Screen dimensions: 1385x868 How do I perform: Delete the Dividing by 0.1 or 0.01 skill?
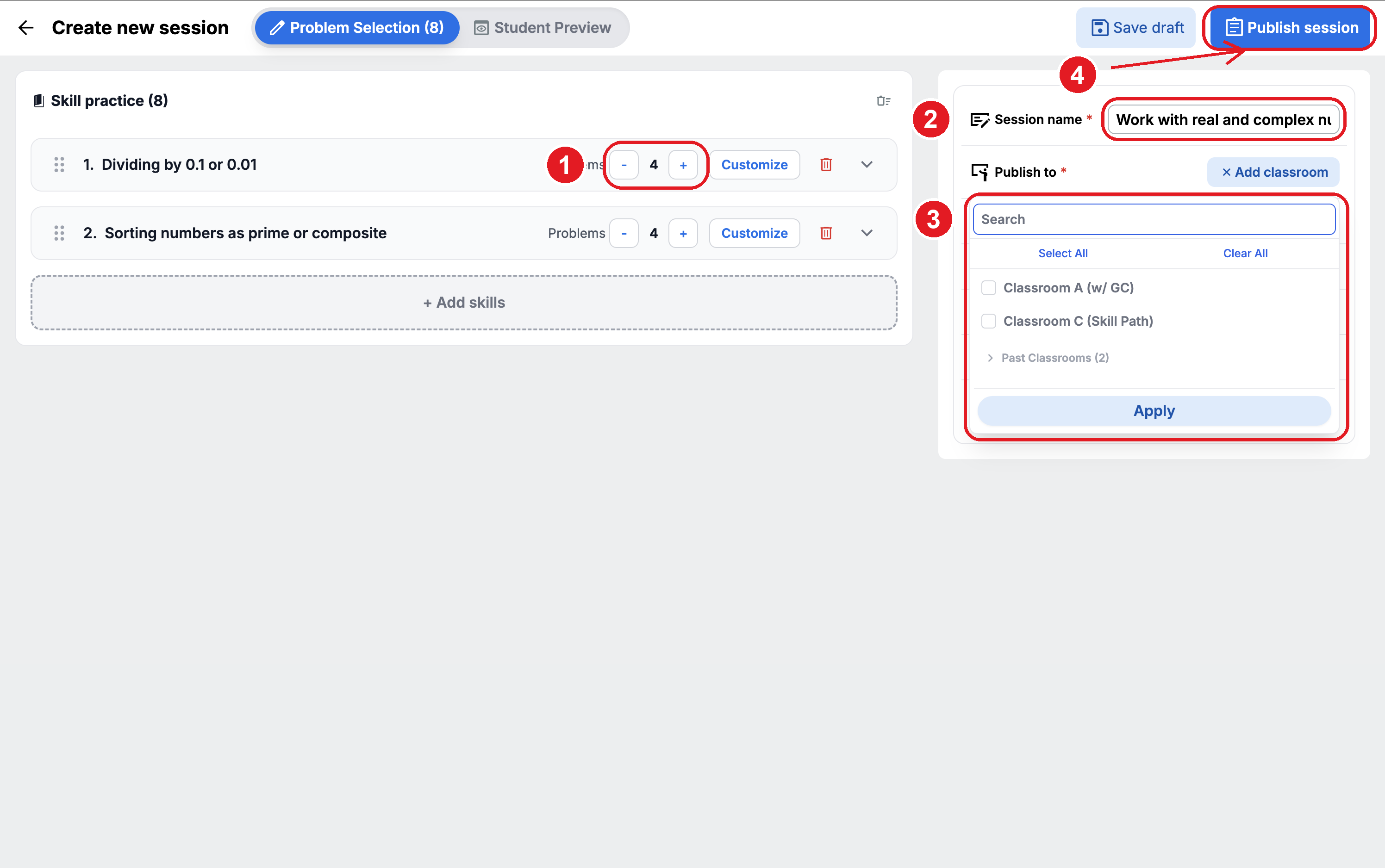click(826, 165)
